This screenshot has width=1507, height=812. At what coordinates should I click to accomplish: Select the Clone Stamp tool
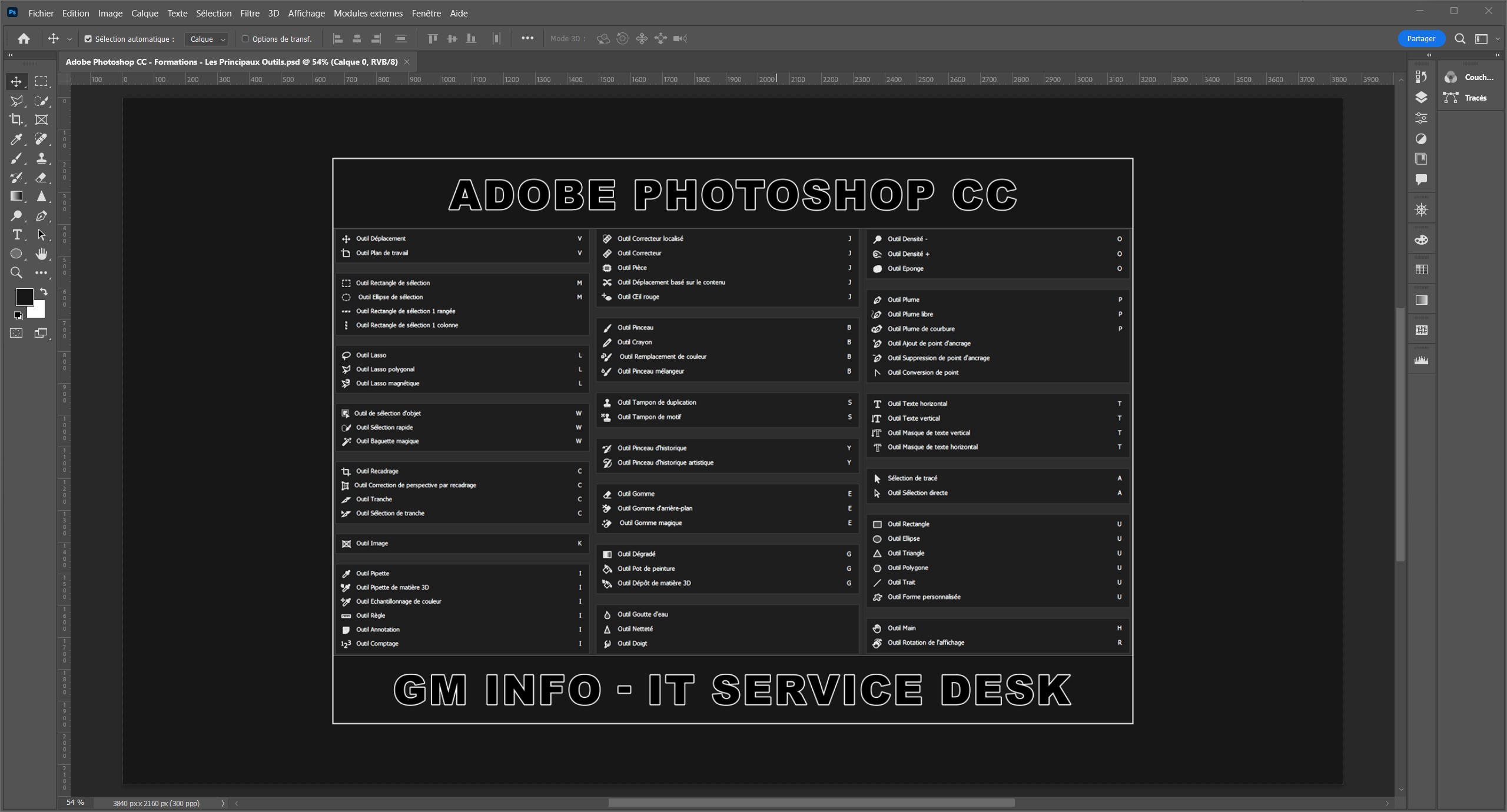point(41,158)
